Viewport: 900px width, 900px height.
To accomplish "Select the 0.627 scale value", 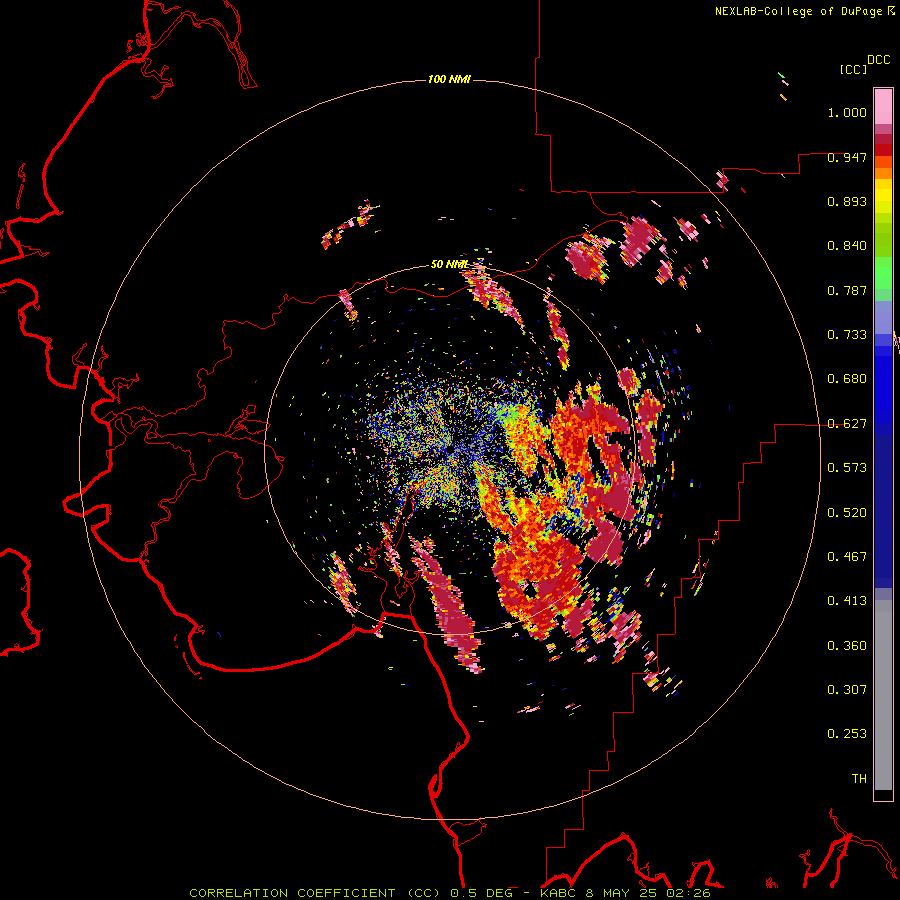I will 847,424.
